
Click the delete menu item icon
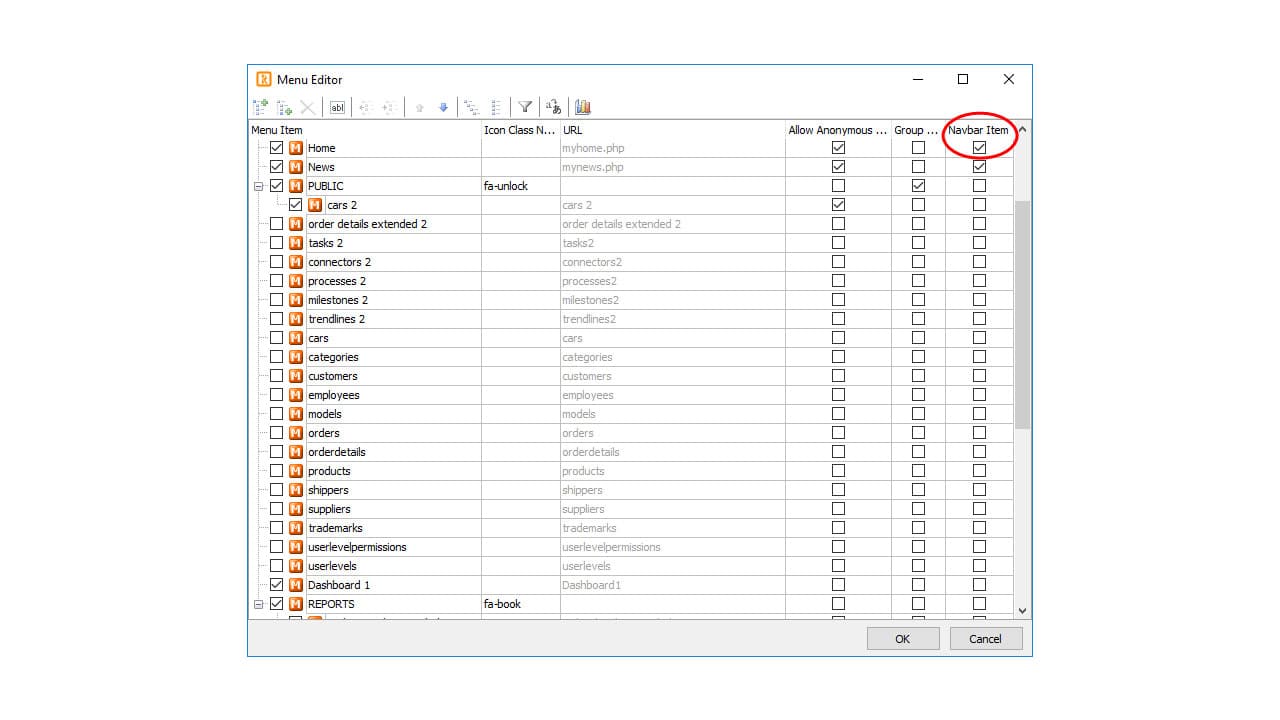[308, 107]
